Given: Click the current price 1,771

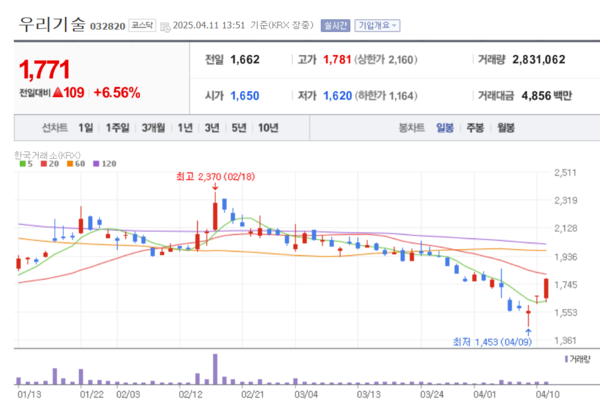Looking at the screenshot, I should (44, 70).
